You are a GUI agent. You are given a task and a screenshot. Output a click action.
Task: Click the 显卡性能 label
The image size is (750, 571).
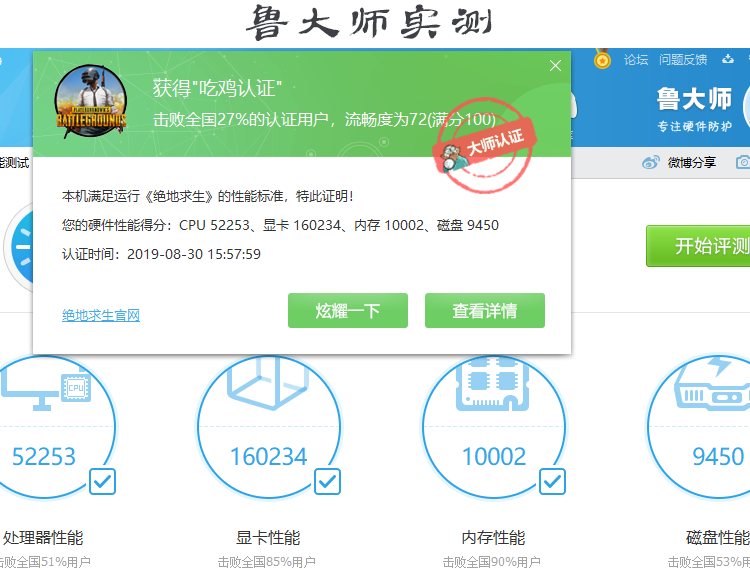point(268,538)
